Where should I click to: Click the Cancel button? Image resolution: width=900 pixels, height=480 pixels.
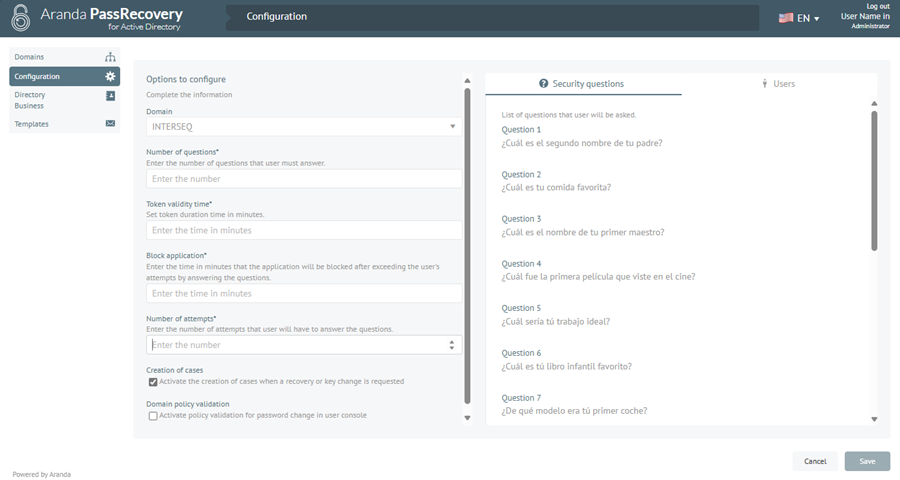815,461
